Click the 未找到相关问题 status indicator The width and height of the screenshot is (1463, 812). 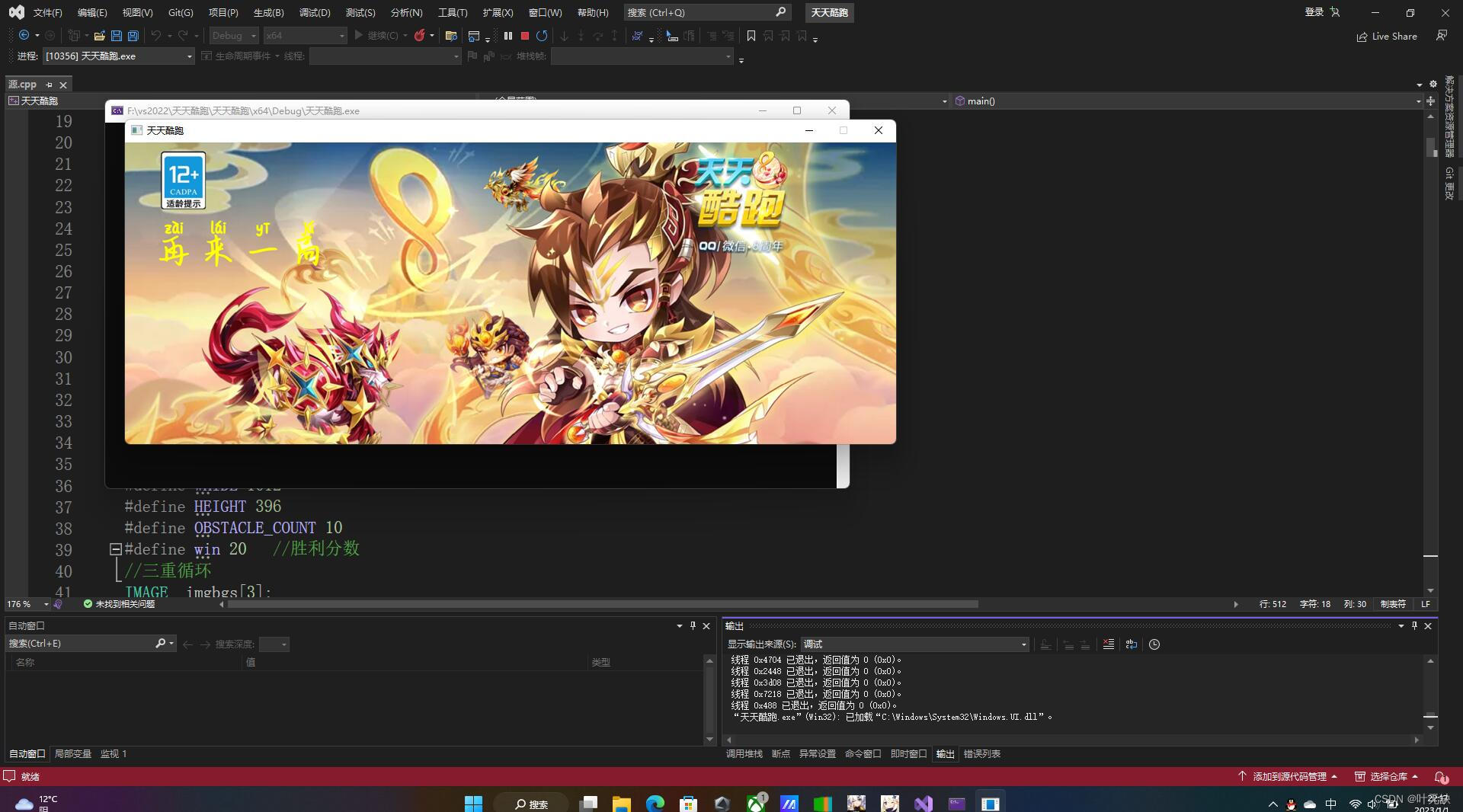(x=119, y=604)
